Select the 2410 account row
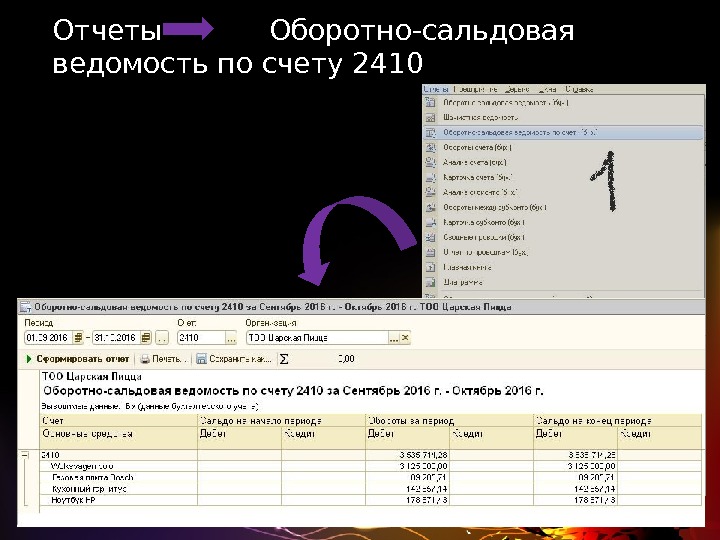The image size is (720, 540). 371,455
